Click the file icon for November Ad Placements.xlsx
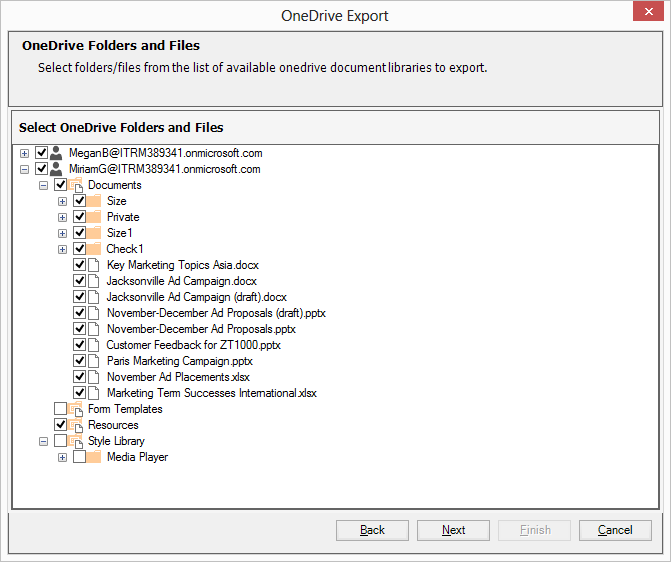 [x=93, y=377]
